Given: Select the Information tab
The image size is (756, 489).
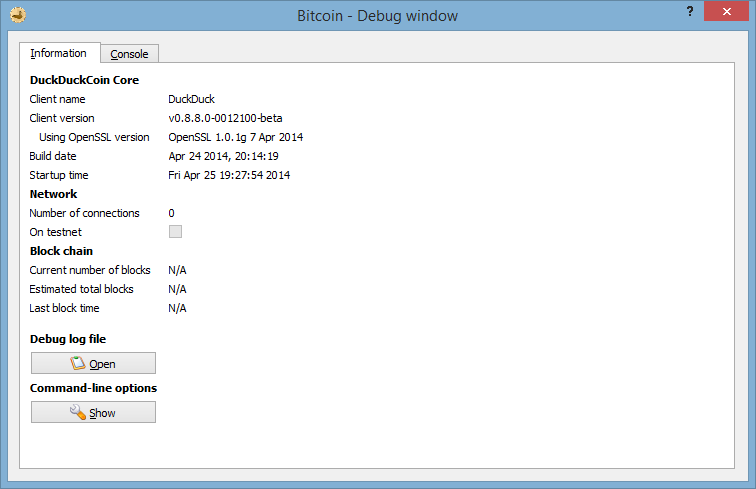Looking at the screenshot, I should click(59, 53).
